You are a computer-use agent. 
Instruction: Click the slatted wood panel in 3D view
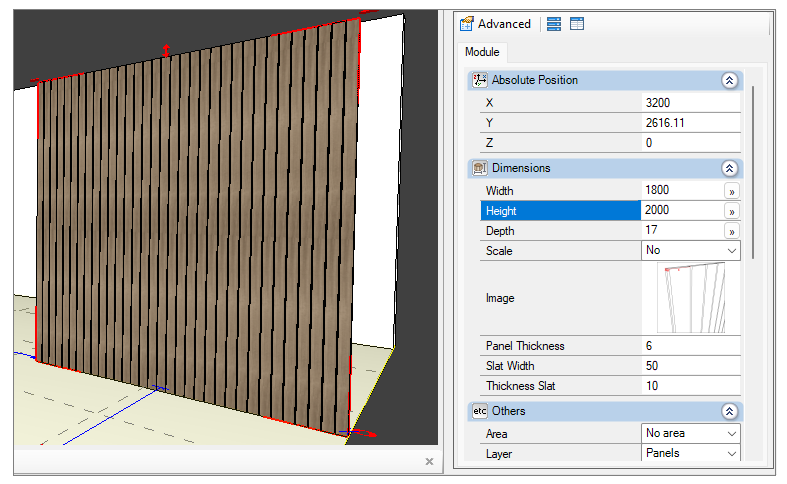pos(198,226)
